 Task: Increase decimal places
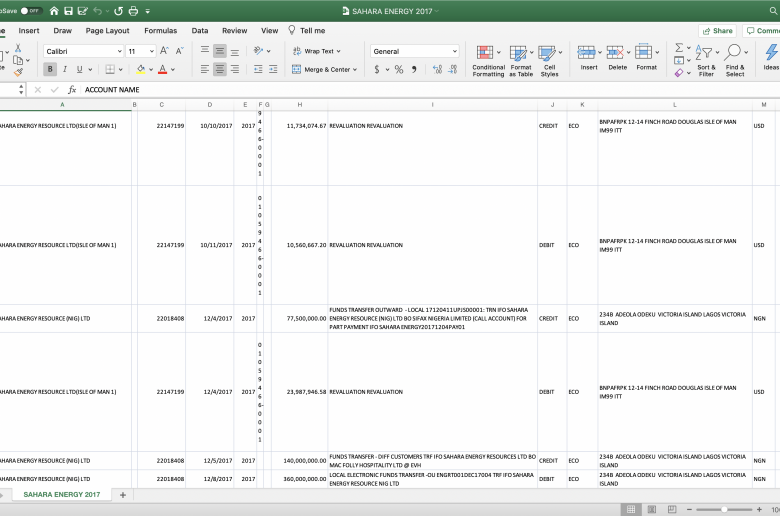(437, 69)
